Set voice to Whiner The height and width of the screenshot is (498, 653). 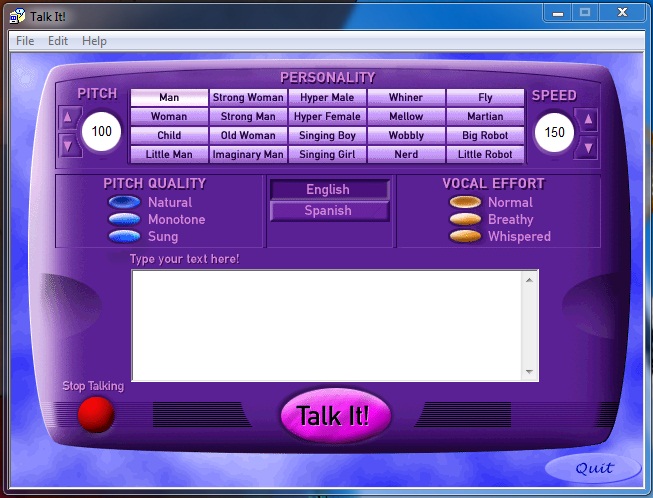[x=406, y=97]
